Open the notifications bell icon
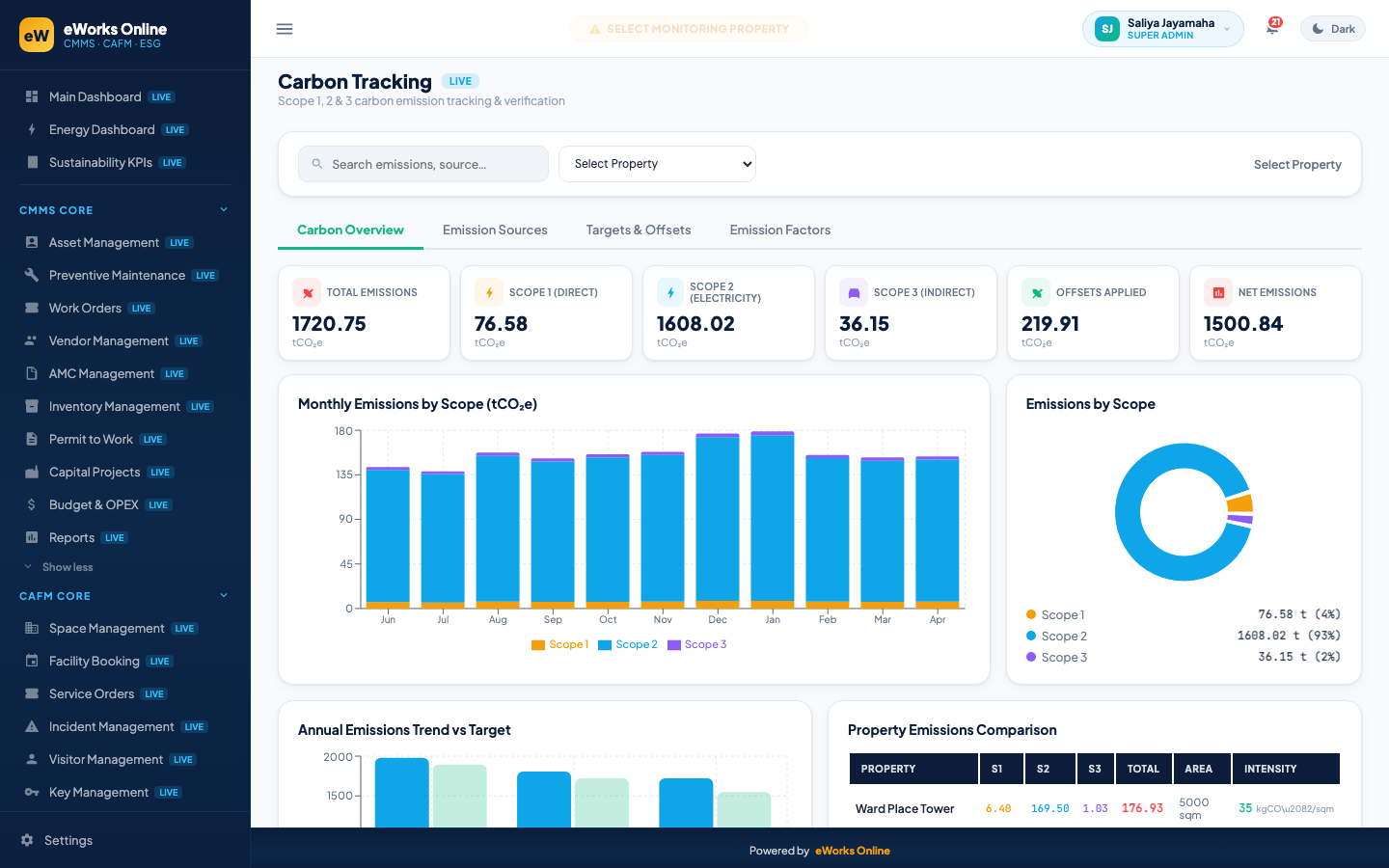 click(1272, 29)
